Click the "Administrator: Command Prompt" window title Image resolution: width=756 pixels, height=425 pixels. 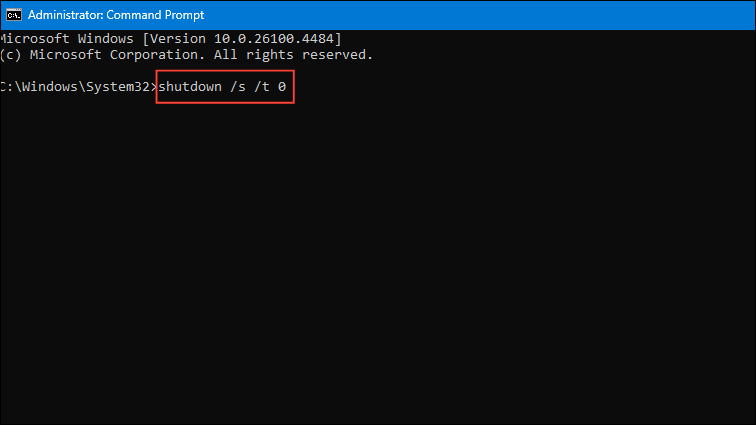[x=116, y=15]
